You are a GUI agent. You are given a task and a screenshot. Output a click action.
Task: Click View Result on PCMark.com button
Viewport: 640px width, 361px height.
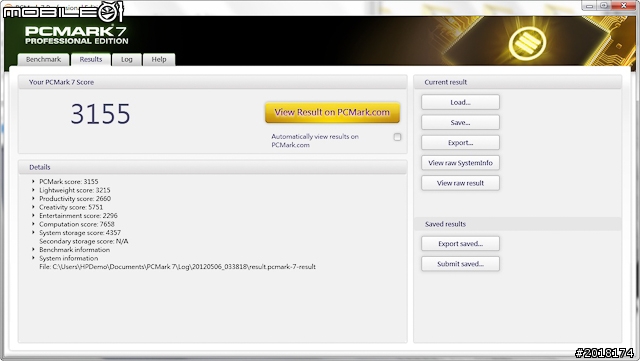coord(332,112)
